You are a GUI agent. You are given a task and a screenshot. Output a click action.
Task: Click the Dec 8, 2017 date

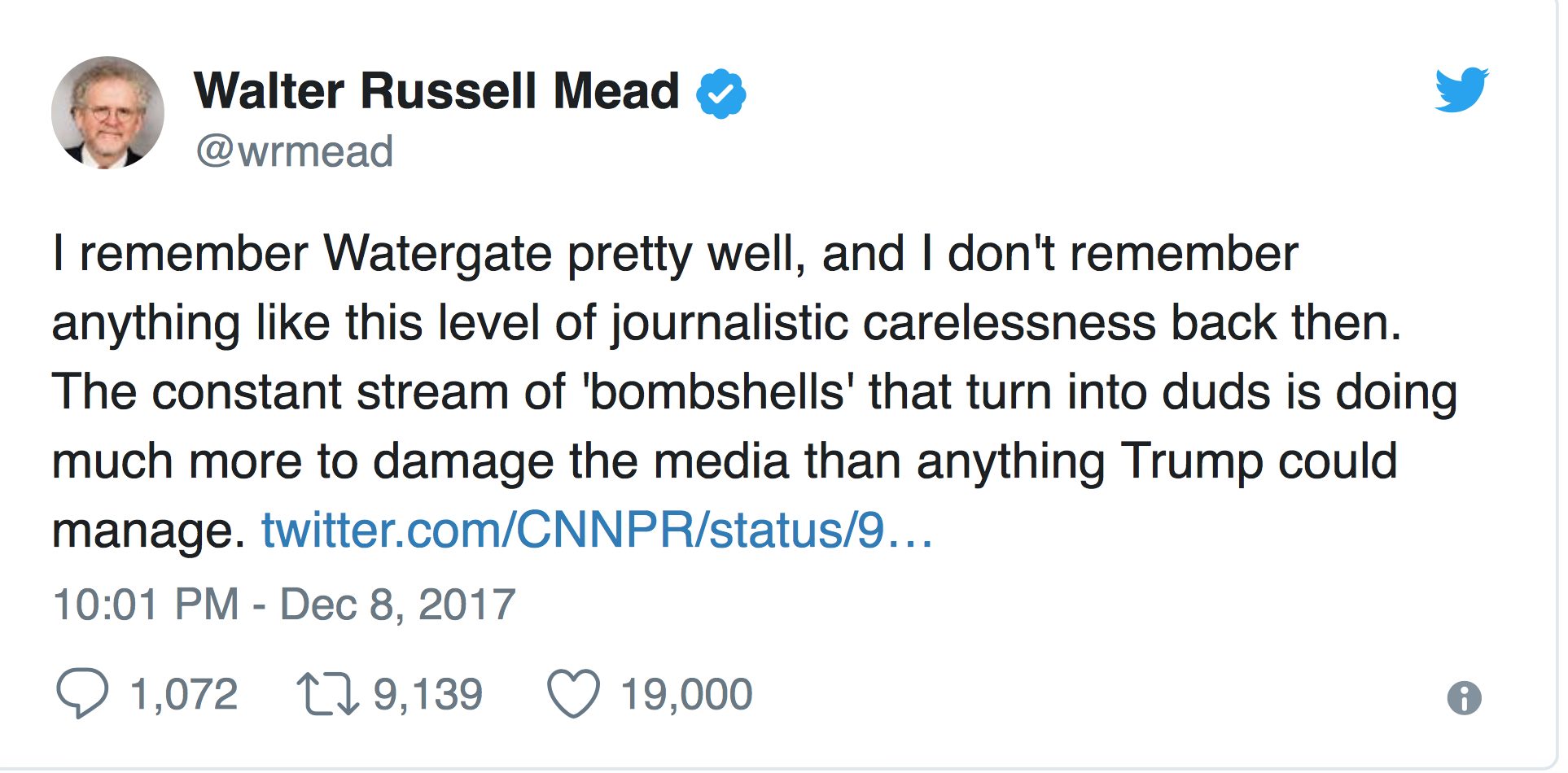click(398, 605)
